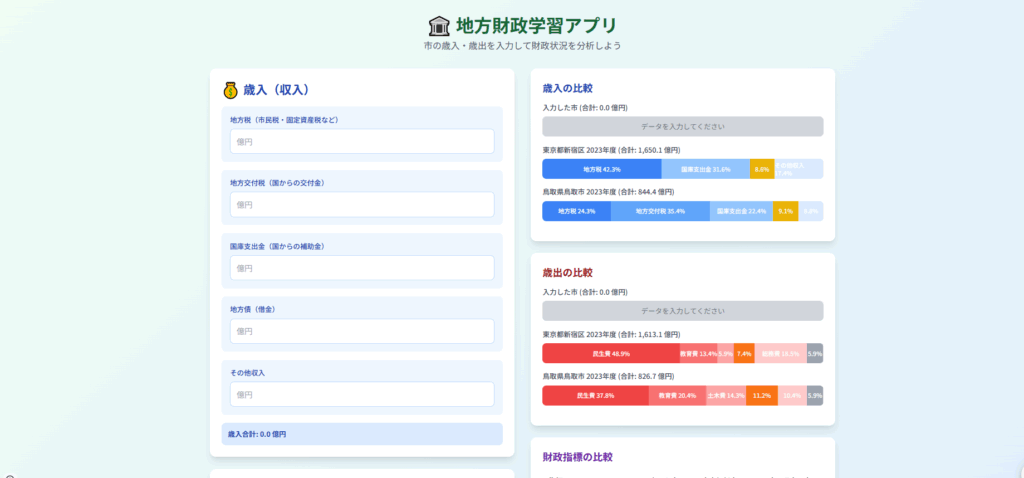Screen dimensions: 1024x478
Task: Click Shinjuku's 地方税 42.3% blue segment
Action: 601,169
